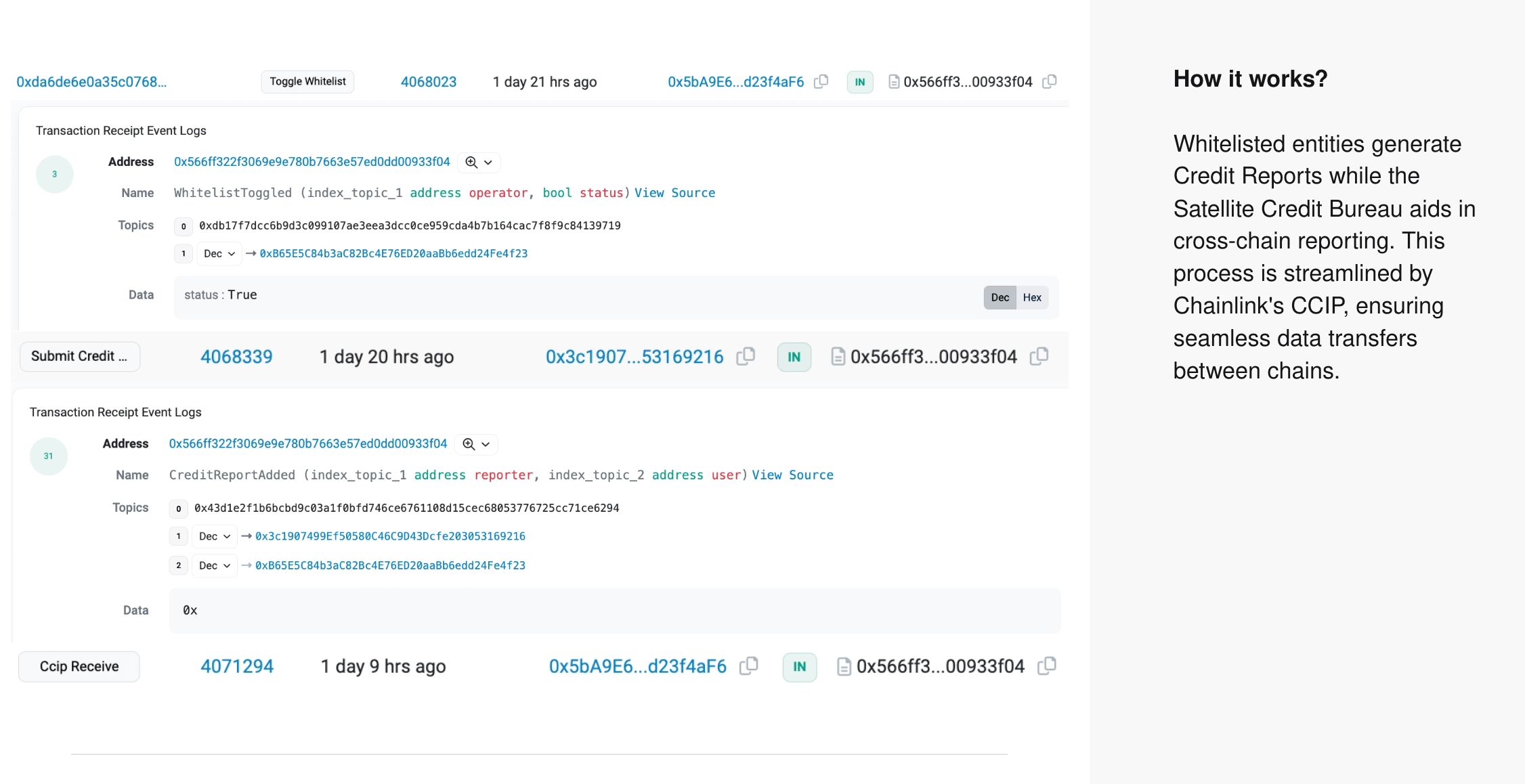1525x784 pixels.
Task: Open log address link in WhitelistToggled event
Action: [312, 162]
